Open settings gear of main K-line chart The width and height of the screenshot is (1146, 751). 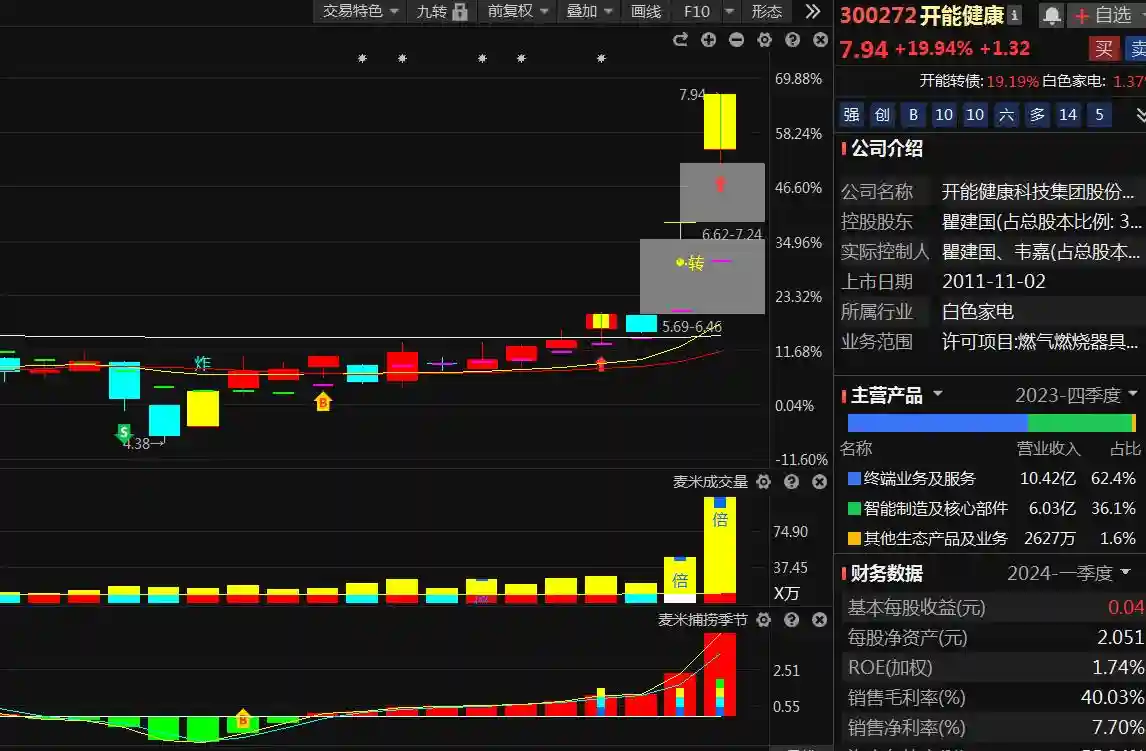(x=765, y=40)
